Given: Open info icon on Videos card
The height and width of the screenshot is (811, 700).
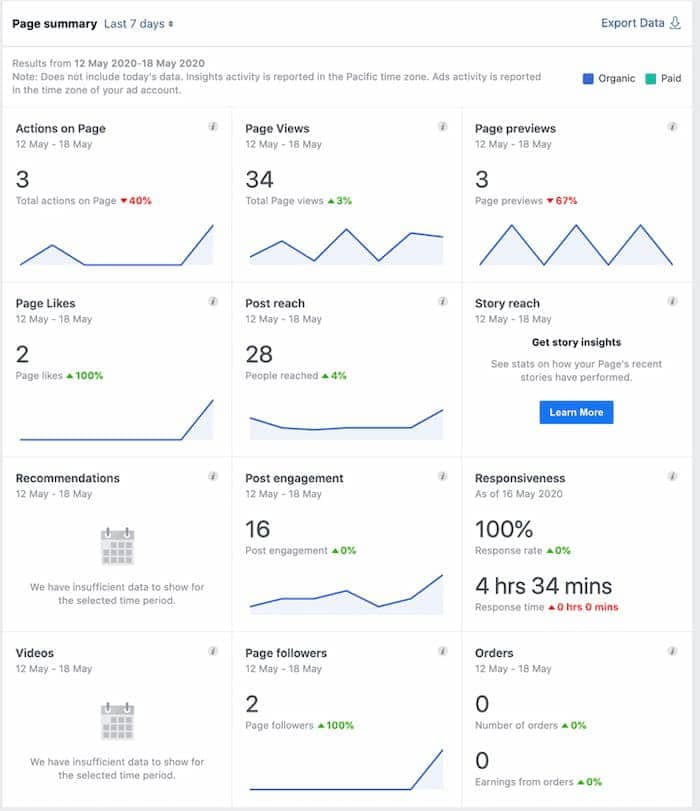Looking at the screenshot, I should point(213,651).
